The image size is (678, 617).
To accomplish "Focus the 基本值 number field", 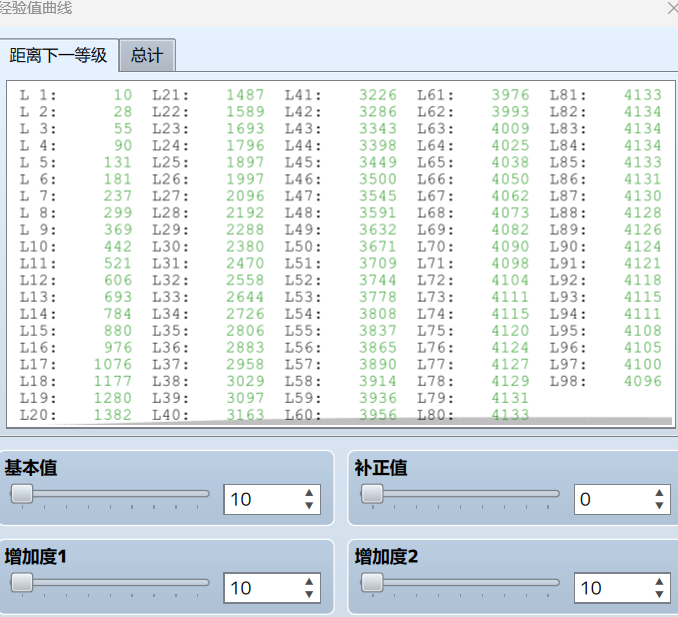I will pos(272,499).
